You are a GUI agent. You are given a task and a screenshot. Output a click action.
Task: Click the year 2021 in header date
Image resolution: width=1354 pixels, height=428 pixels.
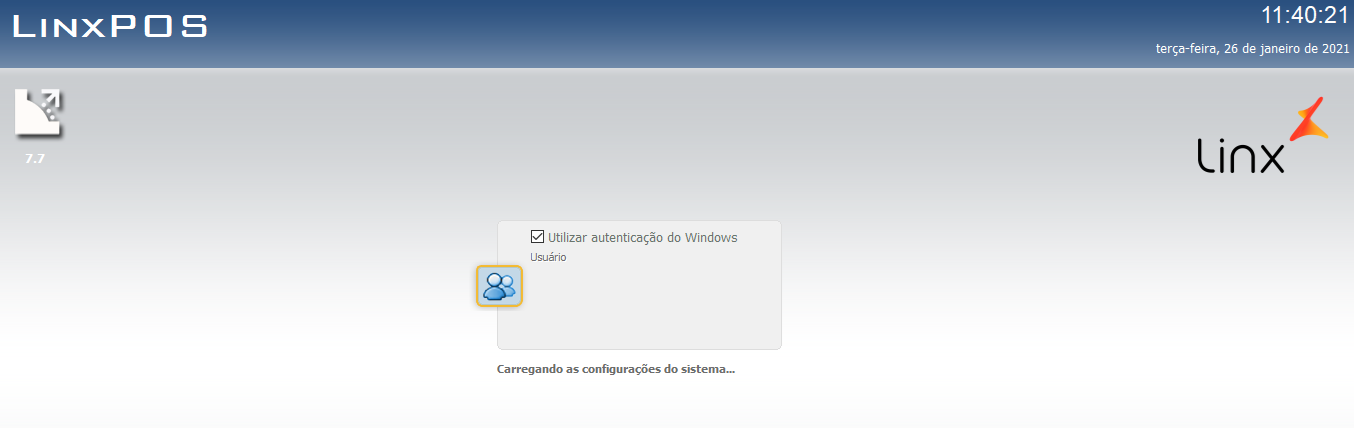(x=1337, y=49)
